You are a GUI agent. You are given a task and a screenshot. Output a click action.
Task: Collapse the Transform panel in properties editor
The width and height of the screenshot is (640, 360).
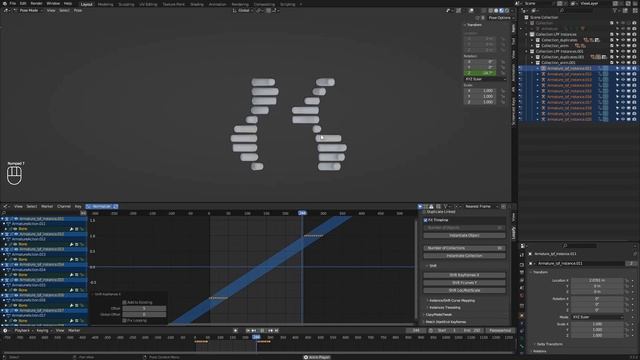pos(532,272)
